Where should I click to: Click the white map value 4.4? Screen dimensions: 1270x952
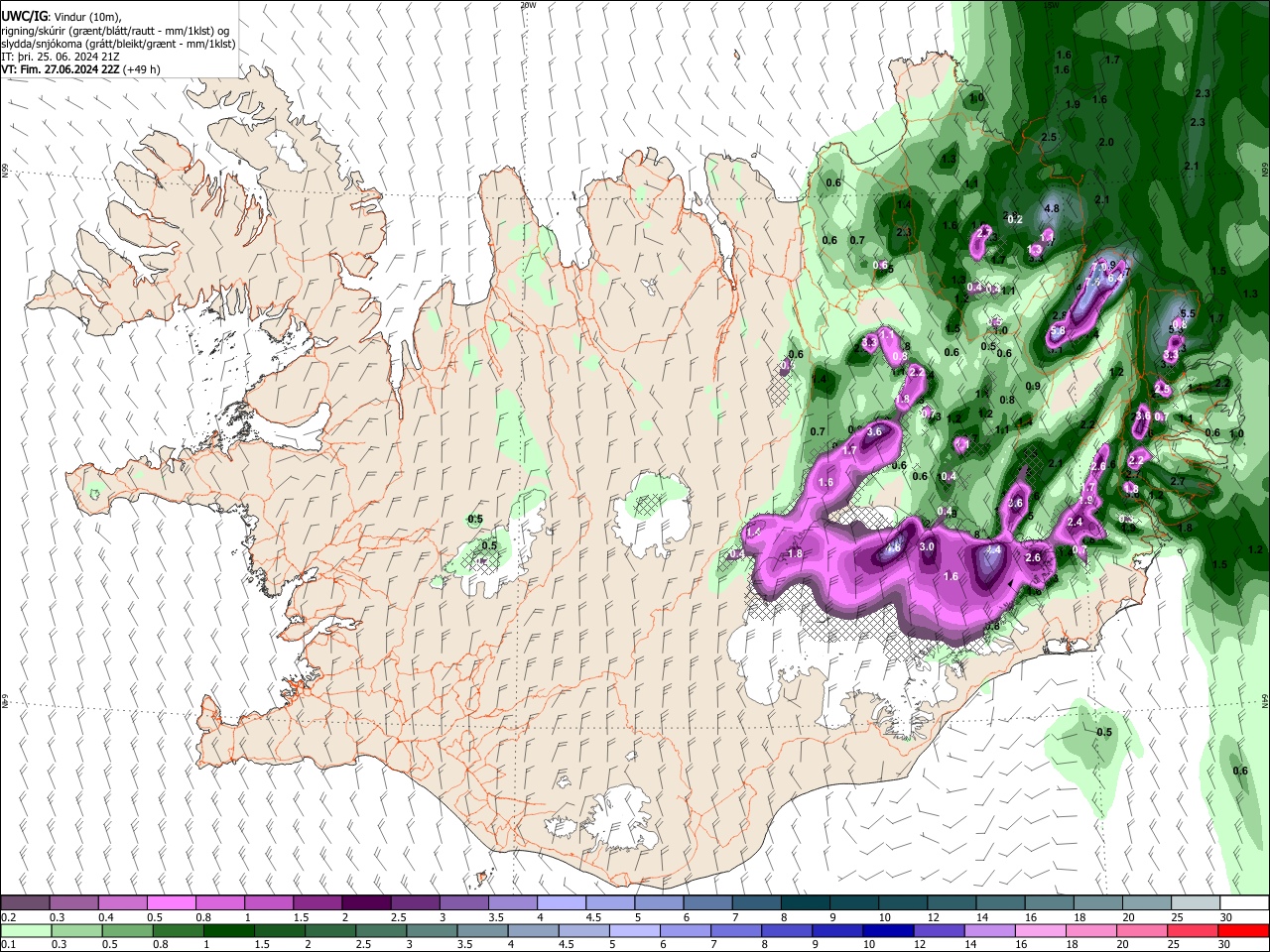[992, 548]
